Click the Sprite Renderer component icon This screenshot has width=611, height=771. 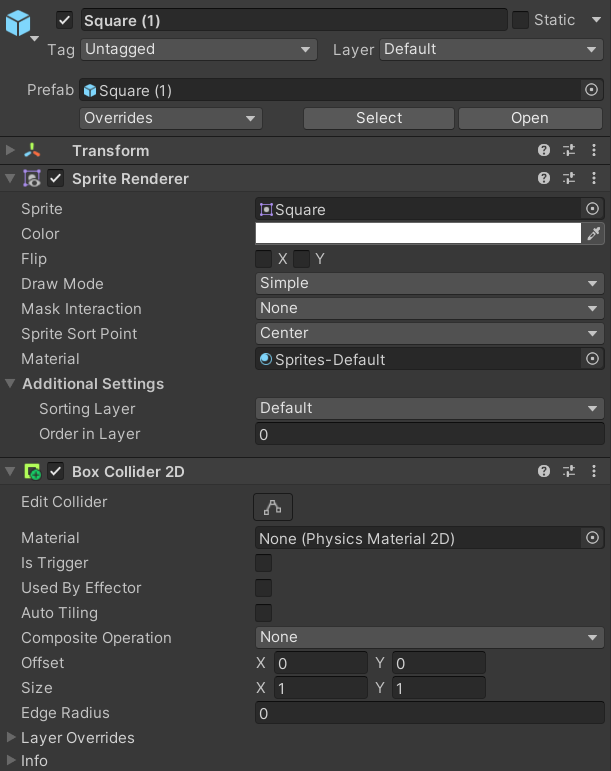pos(32,178)
